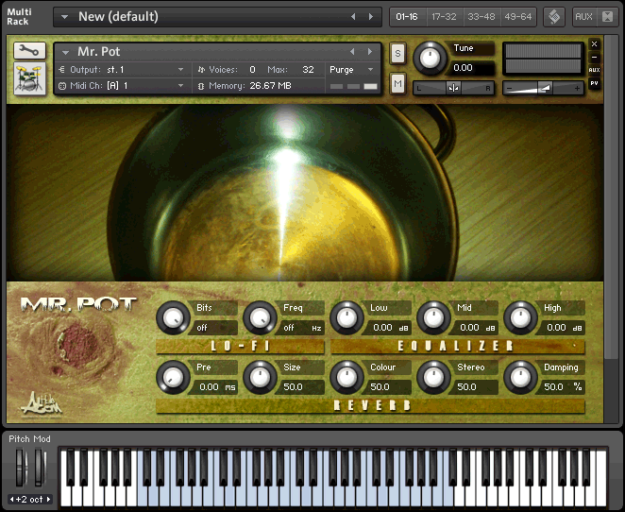Select previous multi with left arrow

[353, 17]
